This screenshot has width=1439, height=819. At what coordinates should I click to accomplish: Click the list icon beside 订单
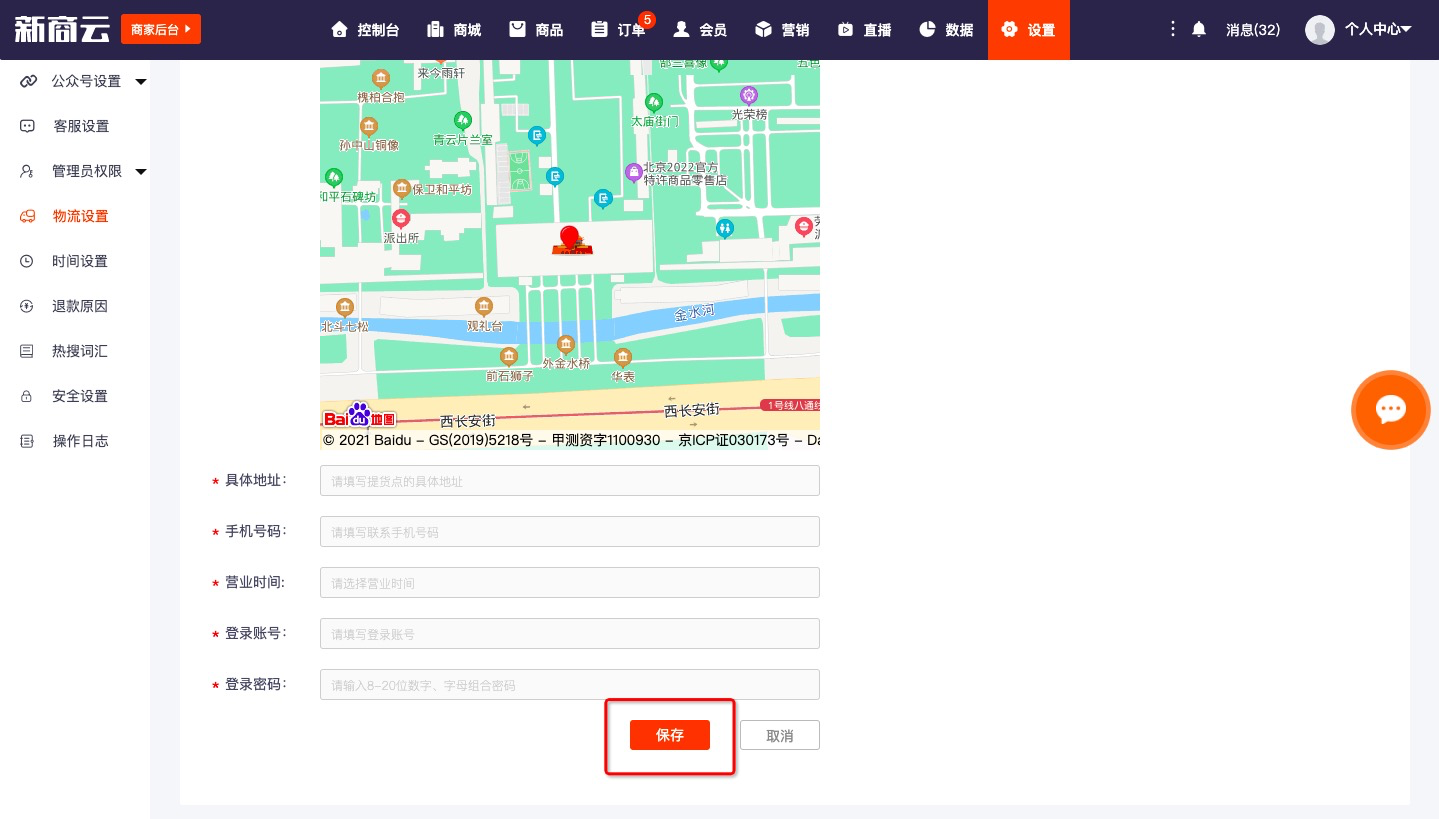599,29
